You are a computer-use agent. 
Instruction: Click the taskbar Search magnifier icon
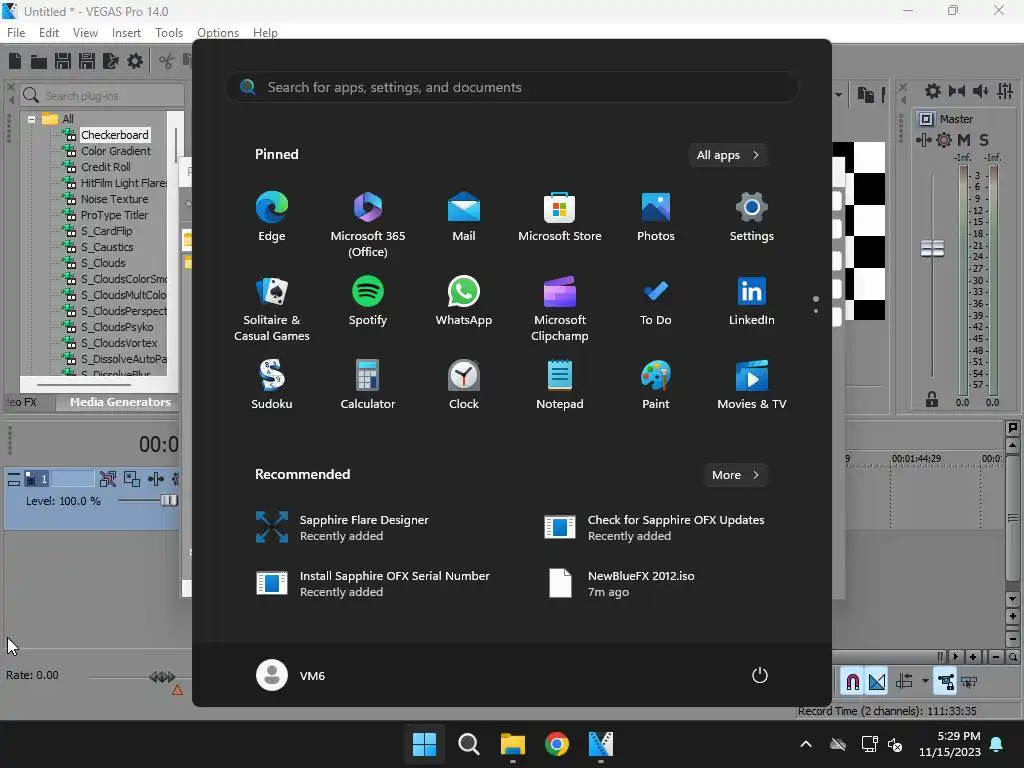click(x=468, y=744)
